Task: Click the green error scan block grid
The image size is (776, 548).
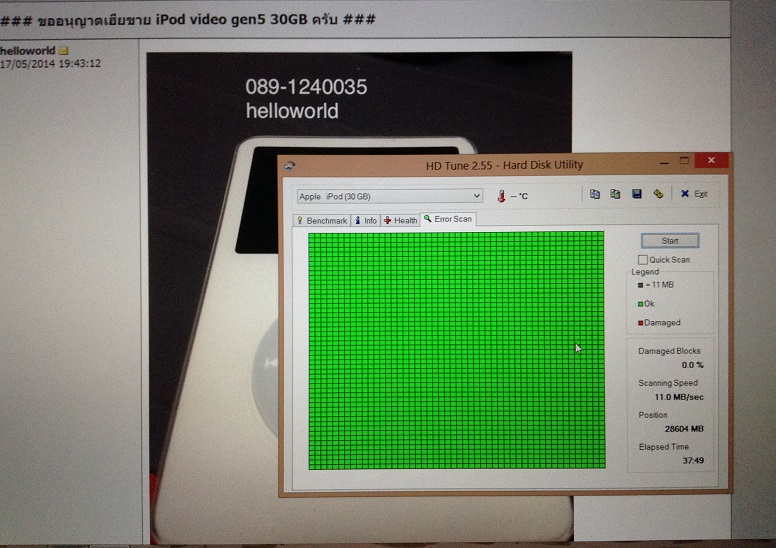Action: coord(456,350)
